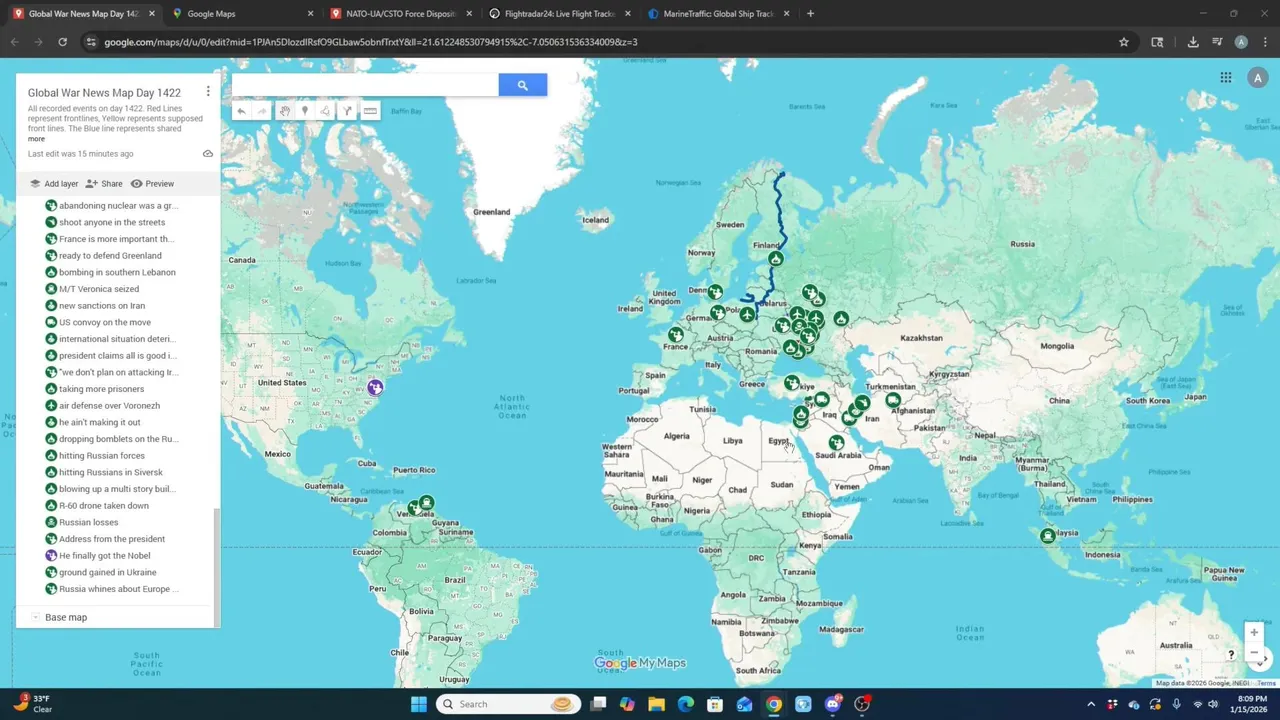Click the Redo arrow in map toolbar
Screen dimensions: 1280x720
262,111
